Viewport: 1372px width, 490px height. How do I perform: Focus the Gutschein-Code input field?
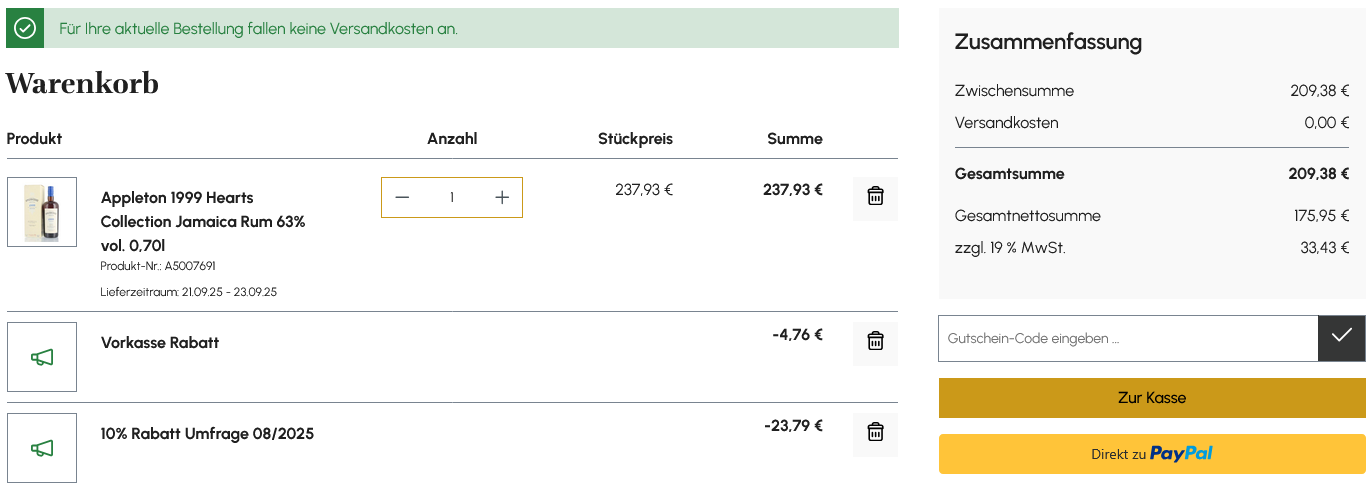coord(1128,338)
